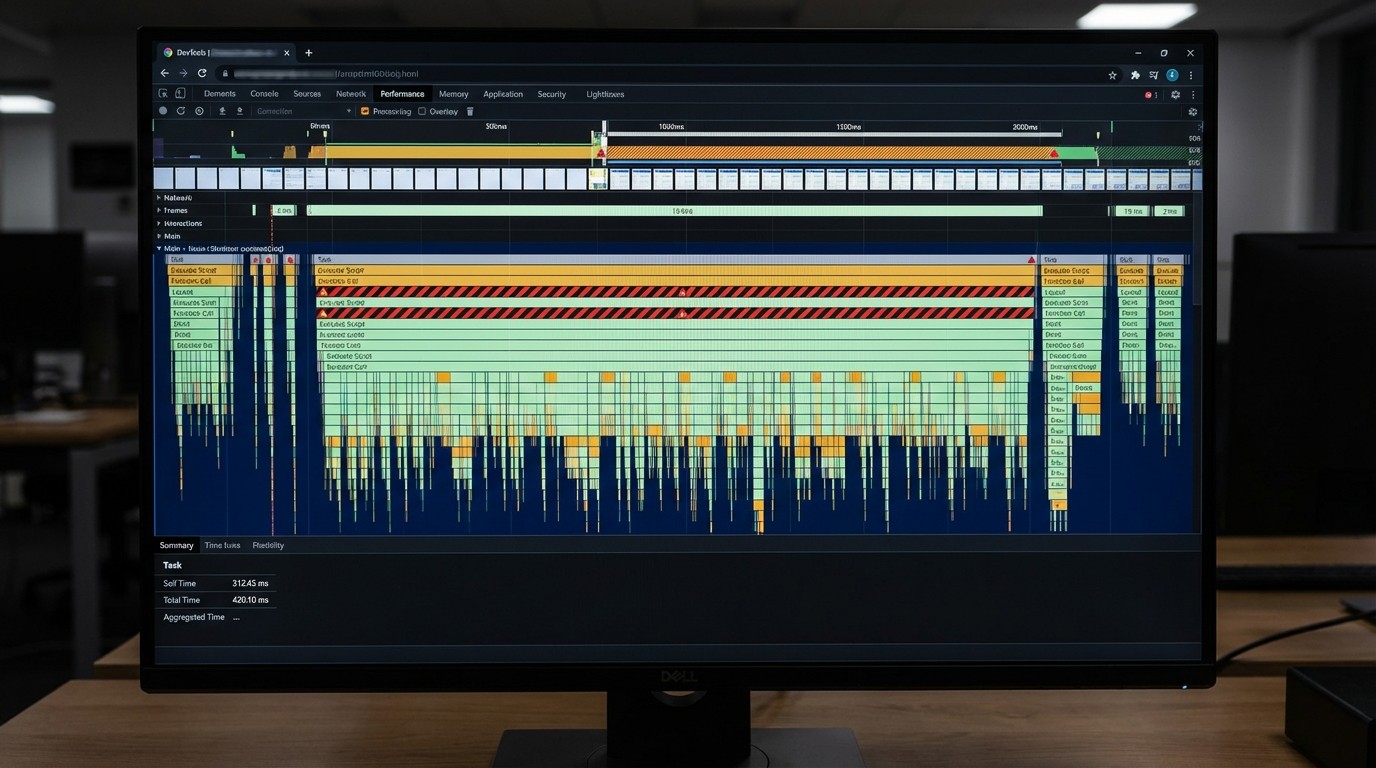
Task: Collapse the expanded Main thread track
Action: click(159, 249)
